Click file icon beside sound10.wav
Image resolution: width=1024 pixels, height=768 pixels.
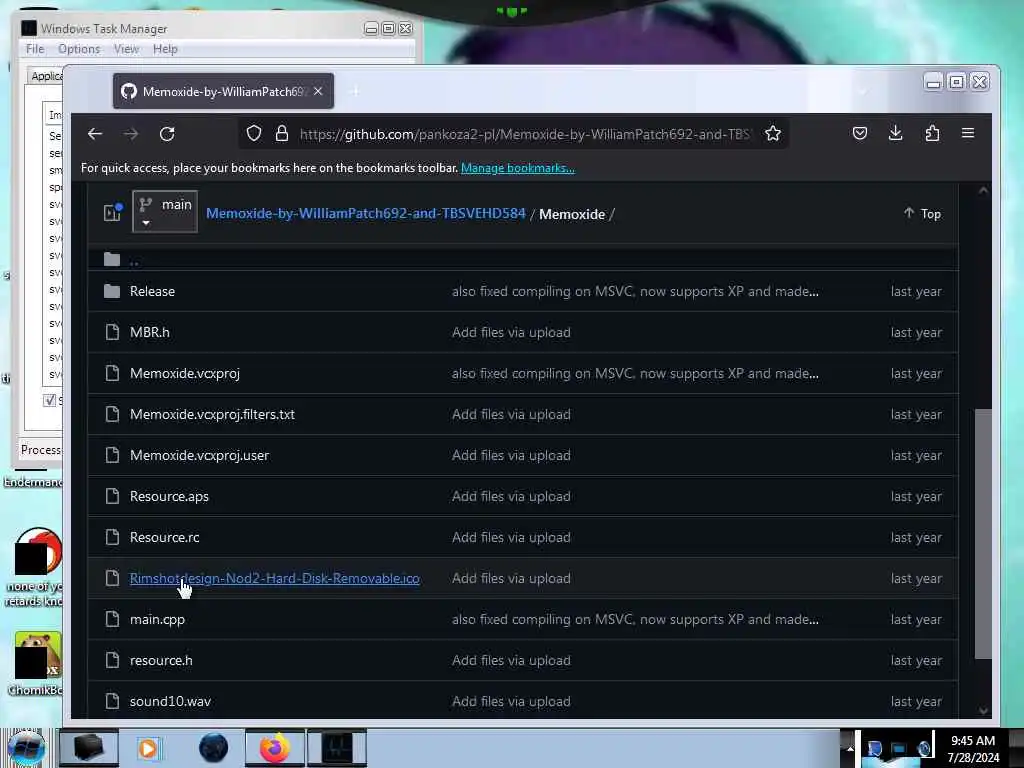(112, 701)
